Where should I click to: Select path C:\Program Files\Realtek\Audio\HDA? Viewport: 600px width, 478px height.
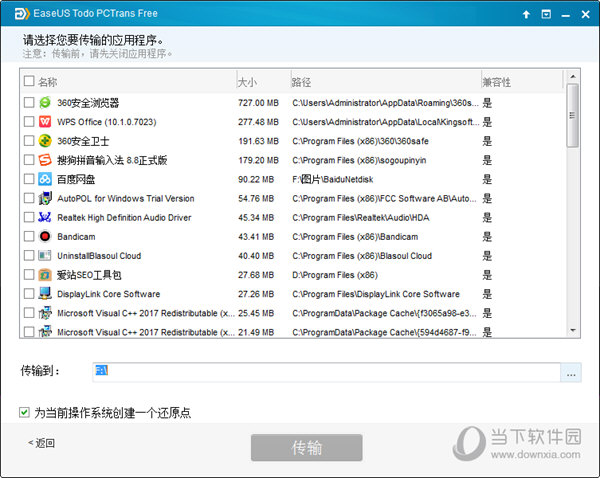[x=361, y=218]
